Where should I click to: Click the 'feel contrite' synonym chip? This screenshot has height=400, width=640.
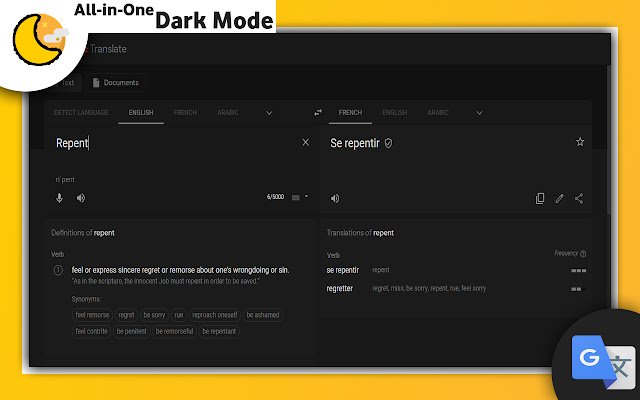(91, 331)
